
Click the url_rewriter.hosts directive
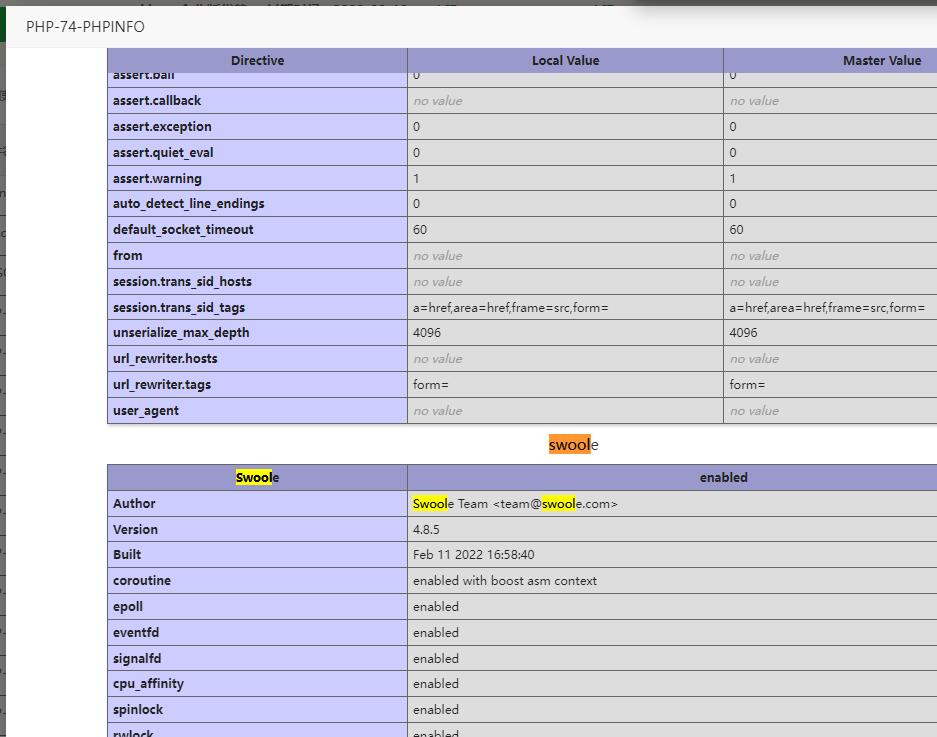coord(165,359)
